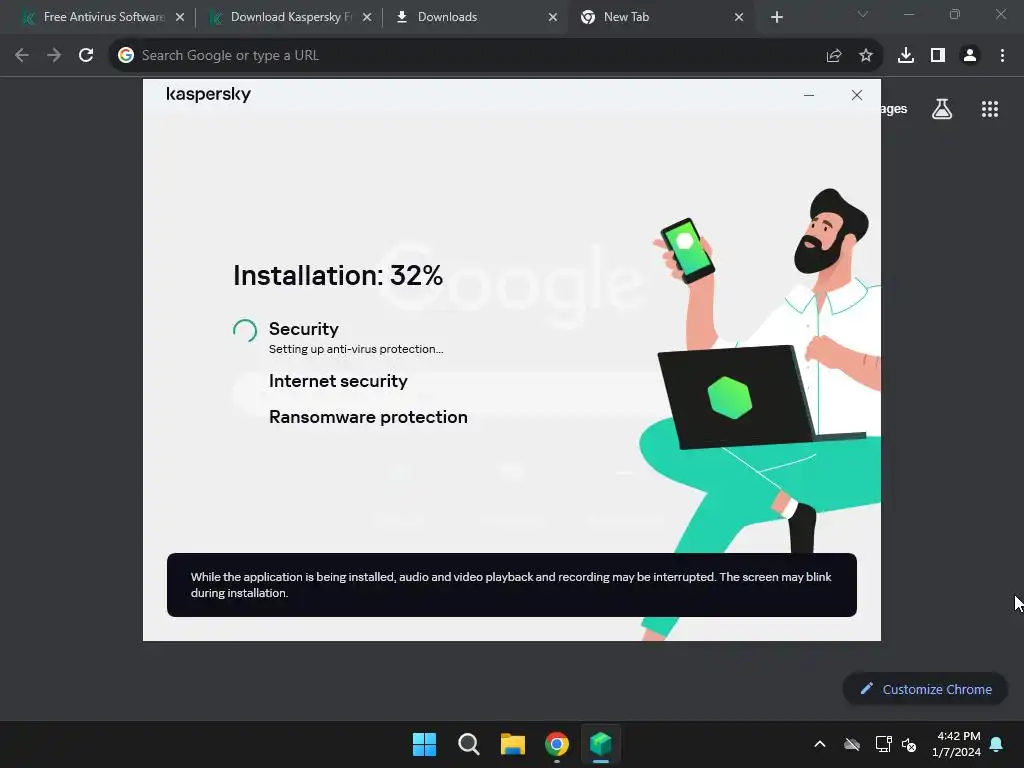Close the Kaspersky installer window
1024x768 pixels.
point(857,95)
